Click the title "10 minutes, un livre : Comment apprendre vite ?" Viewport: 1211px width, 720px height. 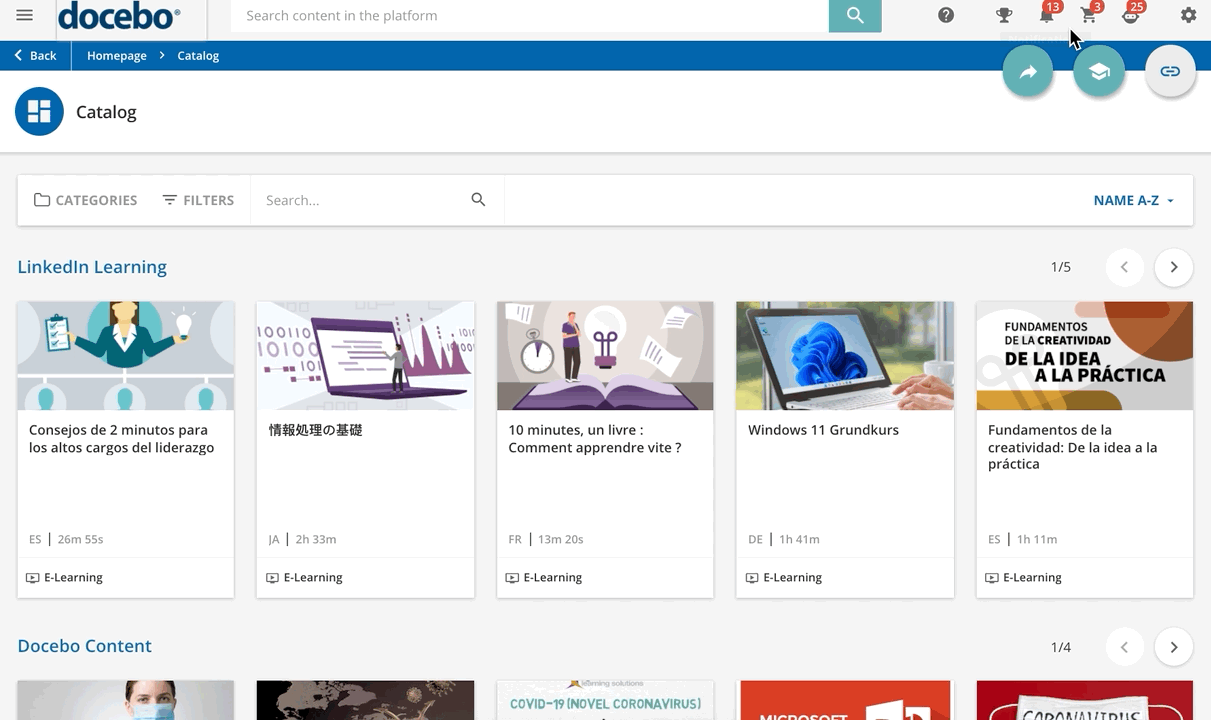click(x=595, y=439)
